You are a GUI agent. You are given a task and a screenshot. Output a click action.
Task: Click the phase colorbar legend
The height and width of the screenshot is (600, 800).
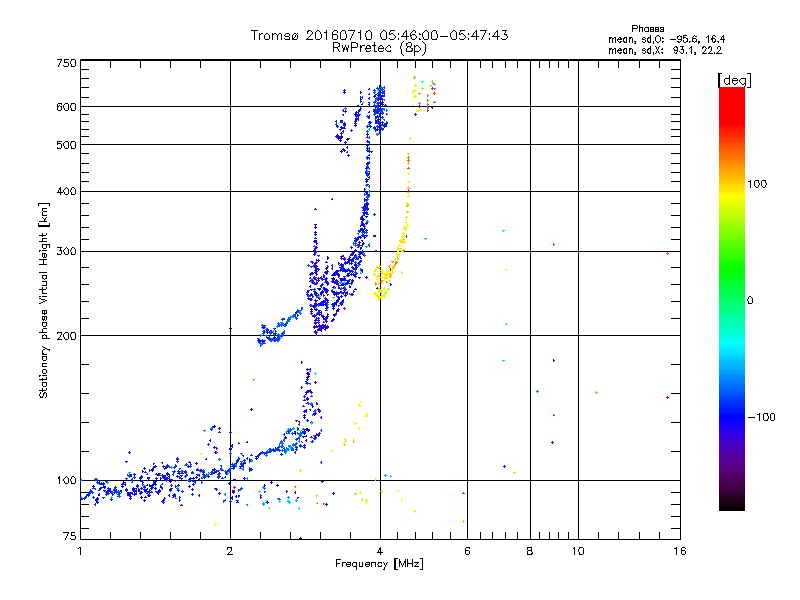732,299
